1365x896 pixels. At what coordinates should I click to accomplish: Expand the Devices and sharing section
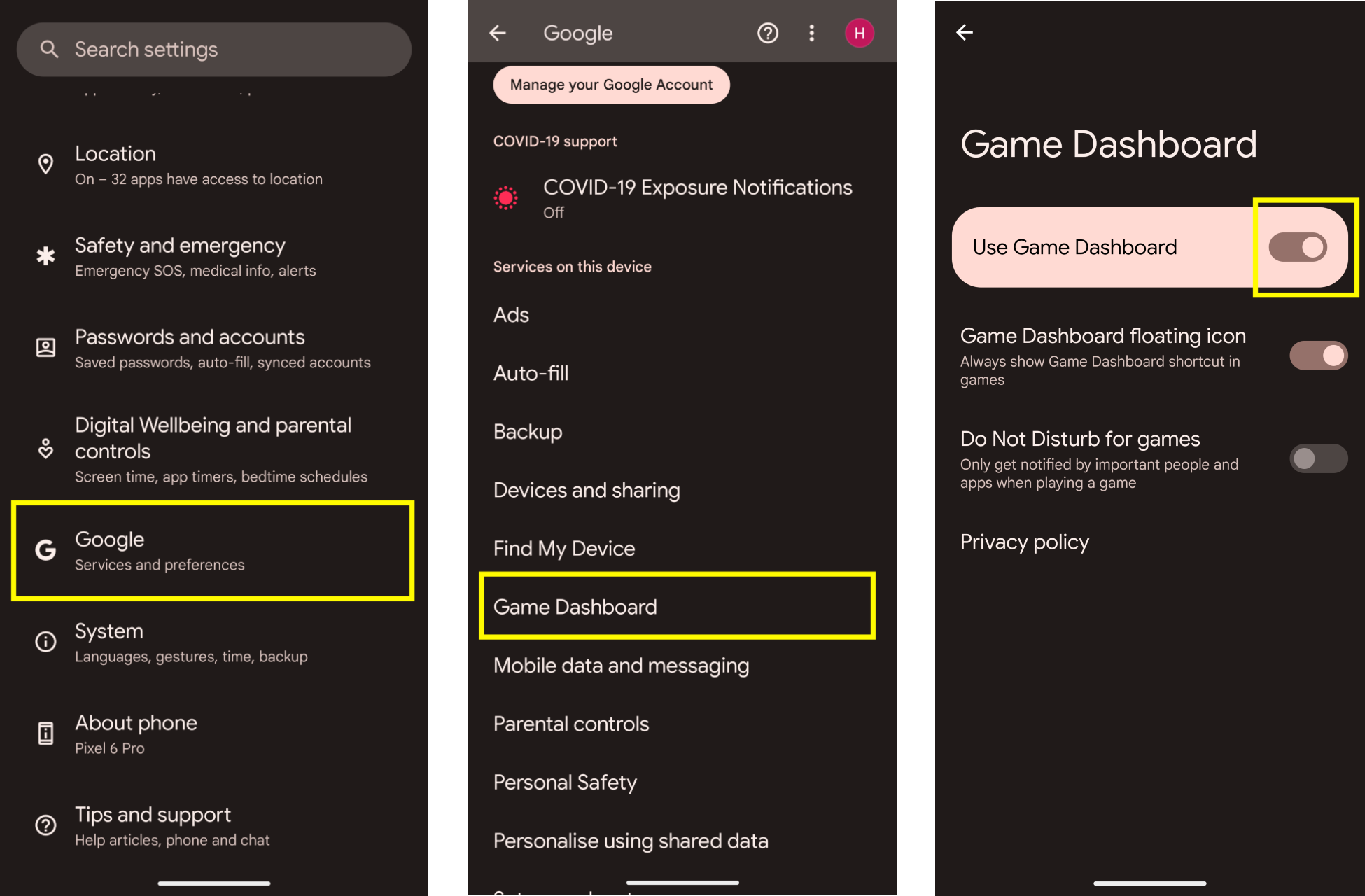[x=585, y=490]
